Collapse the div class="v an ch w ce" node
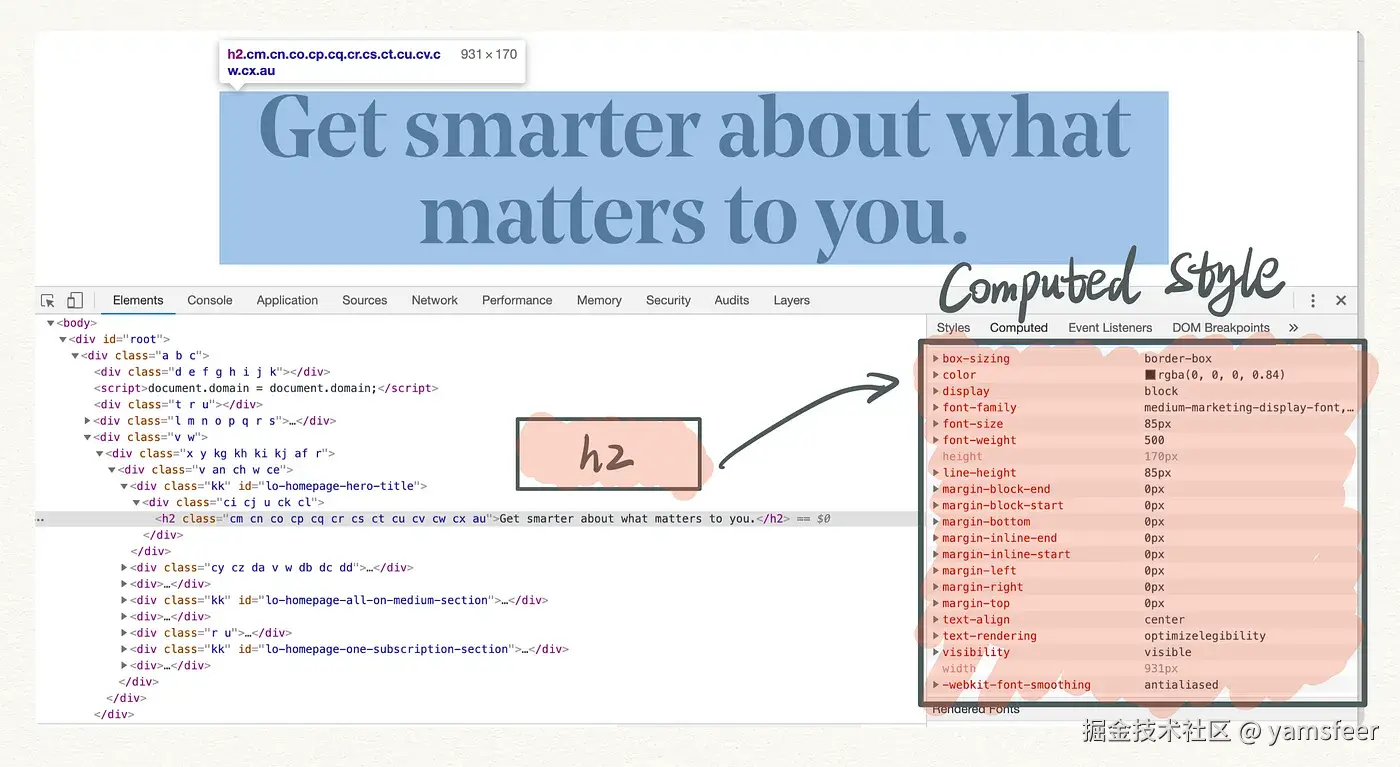This screenshot has height=767, width=1400. tap(112, 470)
